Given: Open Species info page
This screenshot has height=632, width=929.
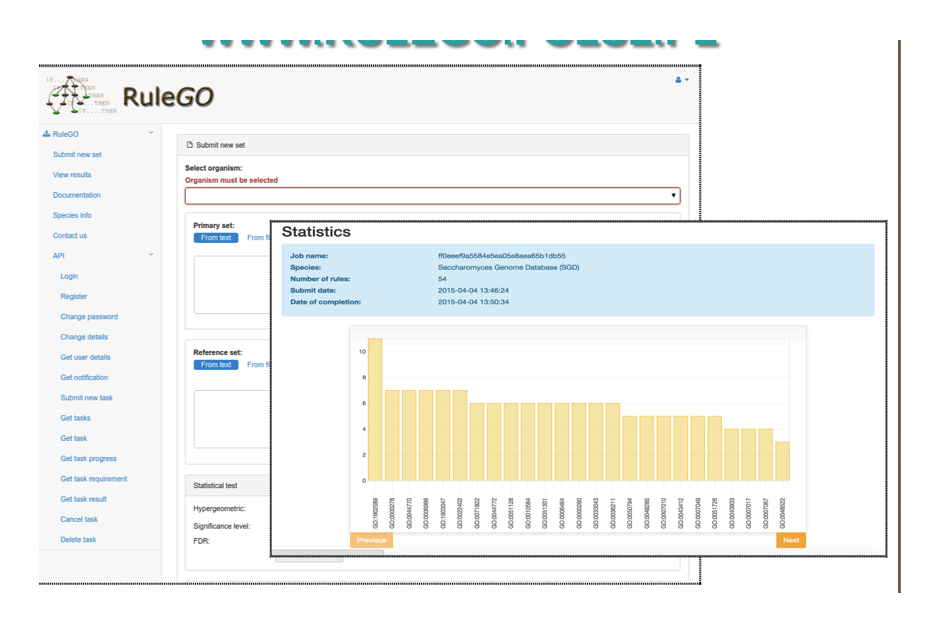Looking at the screenshot, I should 72,215.
